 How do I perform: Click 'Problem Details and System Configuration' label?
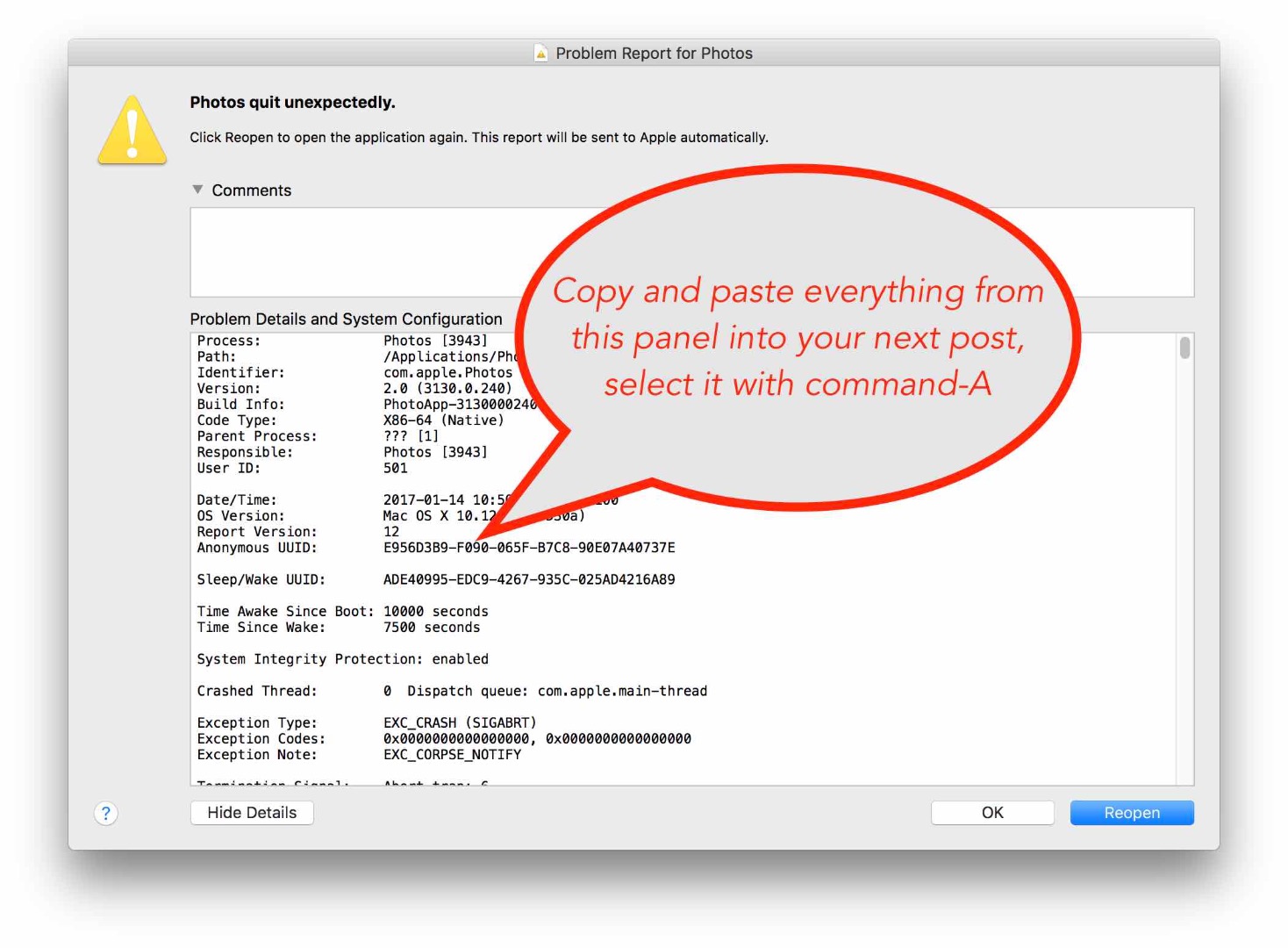click(x=346, y=320)
